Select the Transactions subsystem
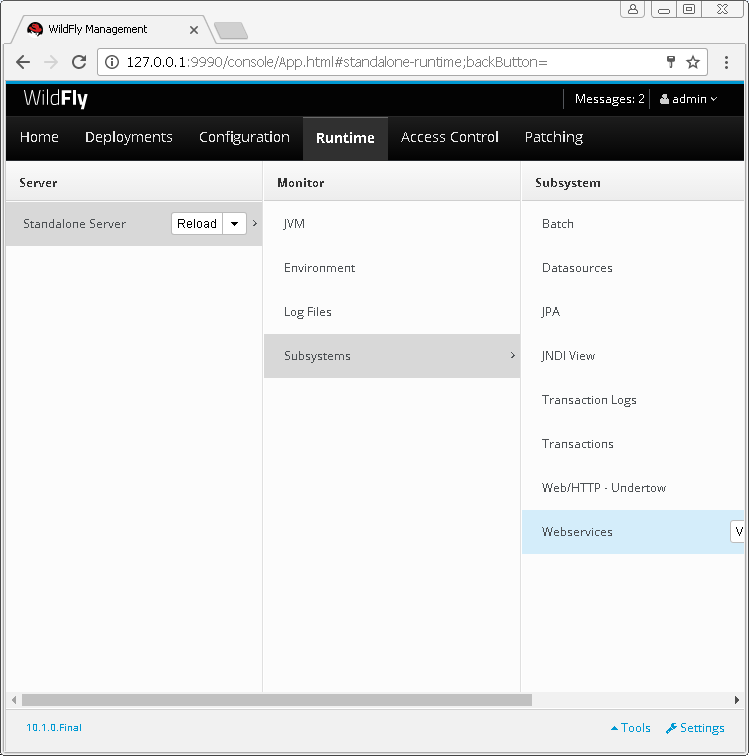The width and height of the screenshot is (749, 756). click(633, 444)
